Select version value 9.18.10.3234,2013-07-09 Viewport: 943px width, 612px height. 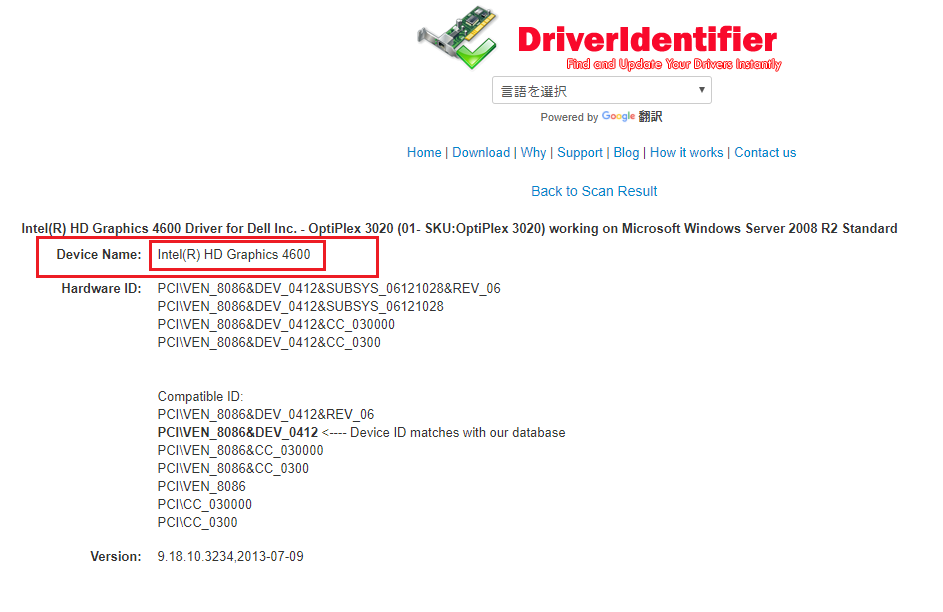coord(230,557)
